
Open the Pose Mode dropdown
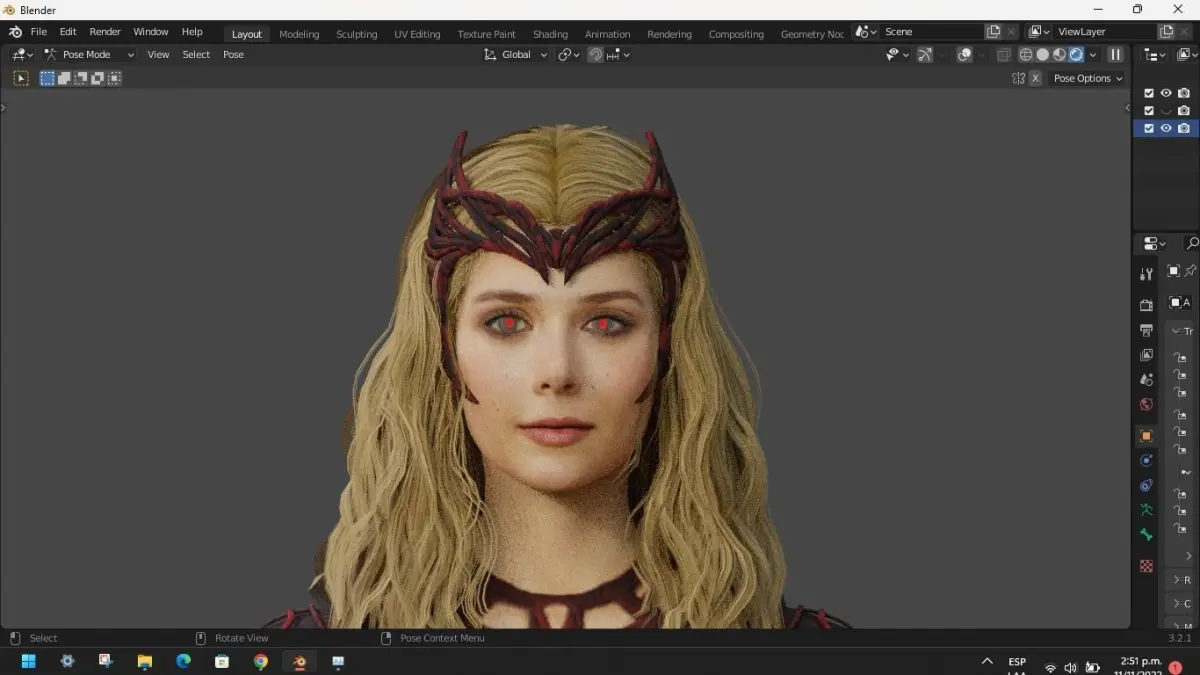(89, 55)
